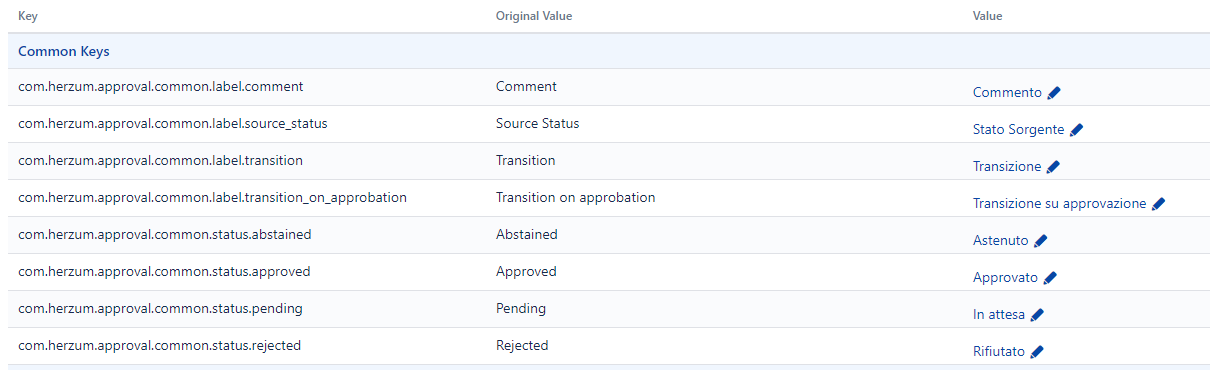Select the Stato Sorgente value text
The image size is (1210, 370).
(1018, 130)
